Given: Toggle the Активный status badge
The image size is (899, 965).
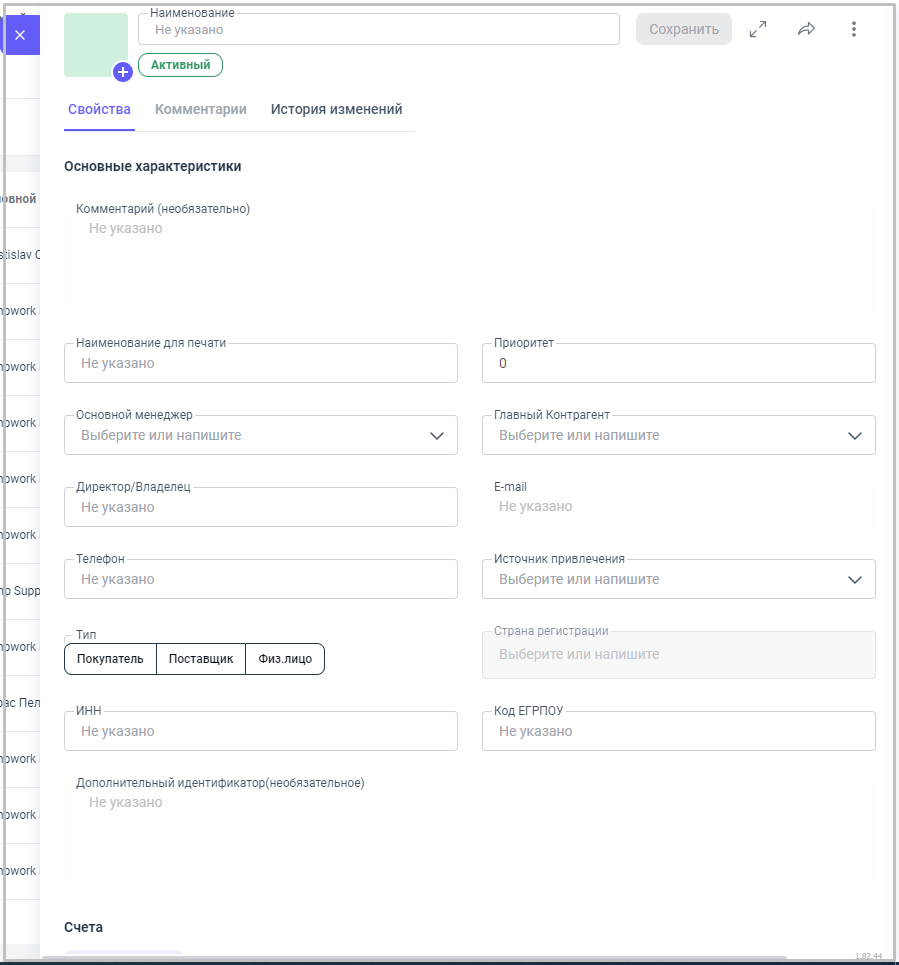Looking at the screenshot, I should [x=180, y=65].
